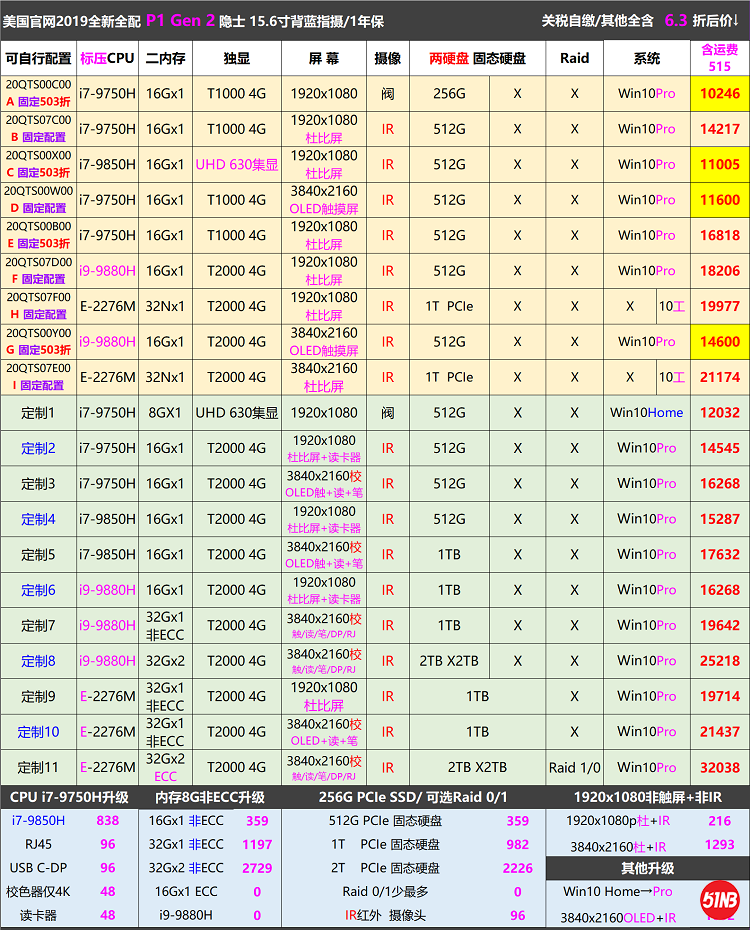Click the Win10Home cell in 定制1 row
750x930 pixels.
[646, 413]
